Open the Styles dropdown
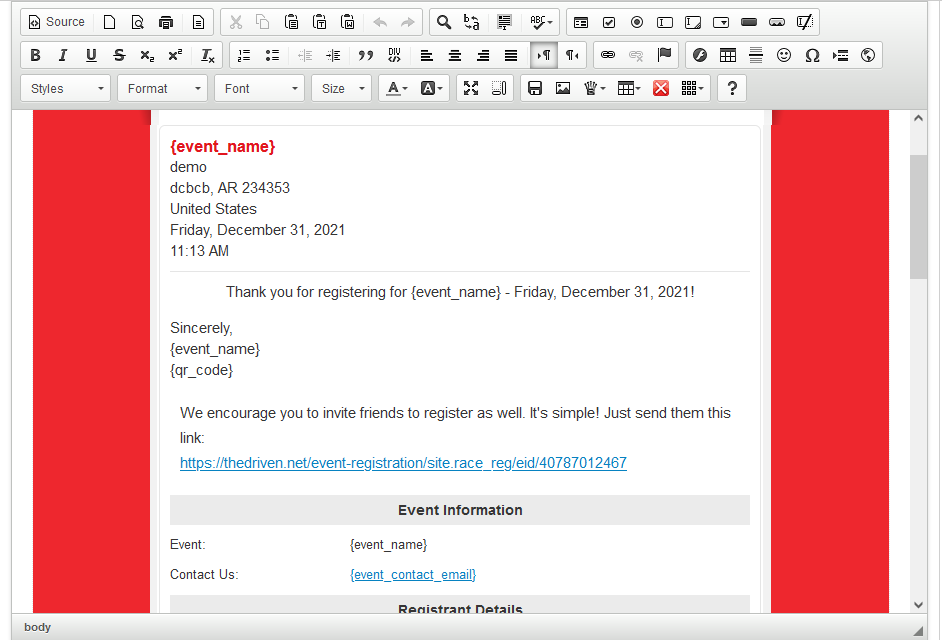The height and width of the screenshot is (640, 942). 66,88
